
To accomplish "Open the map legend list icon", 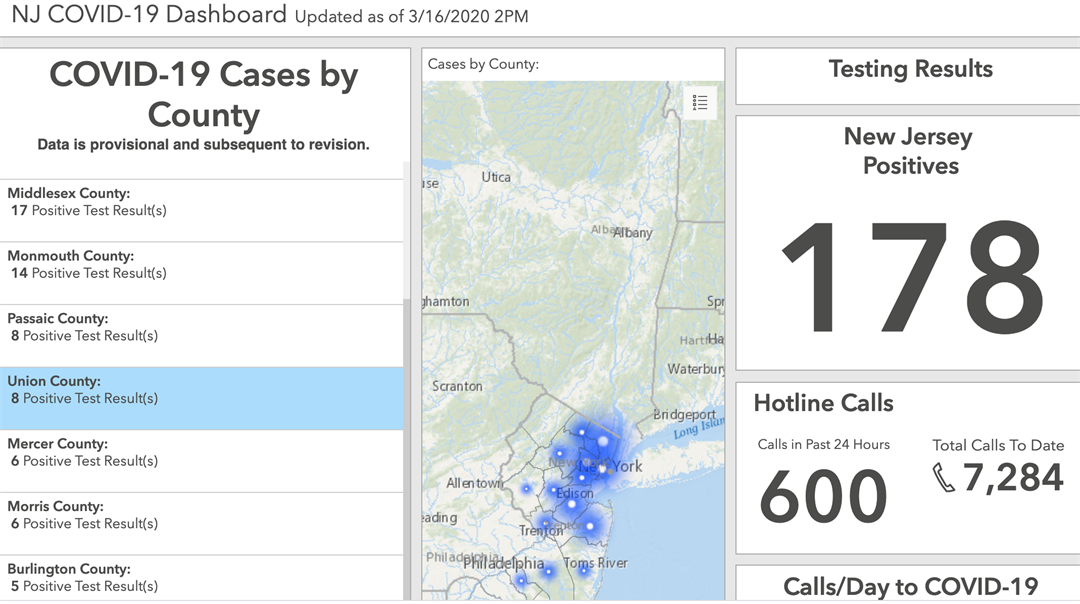I will tap(700, 103).
